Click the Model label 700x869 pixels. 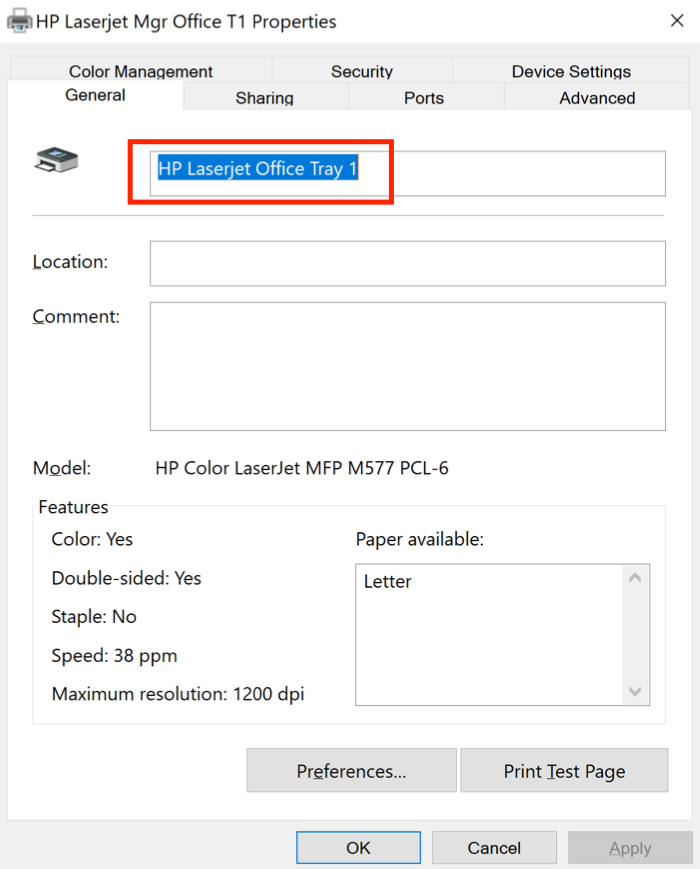(62, 468)
